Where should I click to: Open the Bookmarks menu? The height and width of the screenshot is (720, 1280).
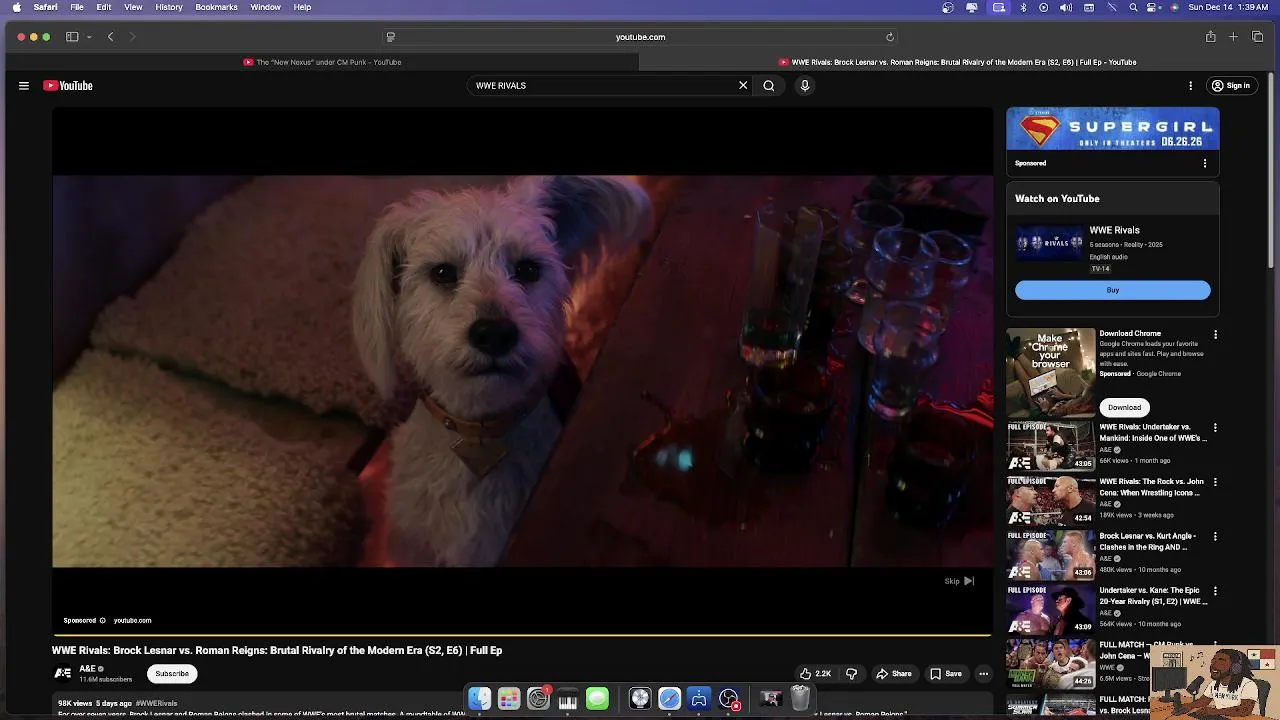[x=216, y=7]
